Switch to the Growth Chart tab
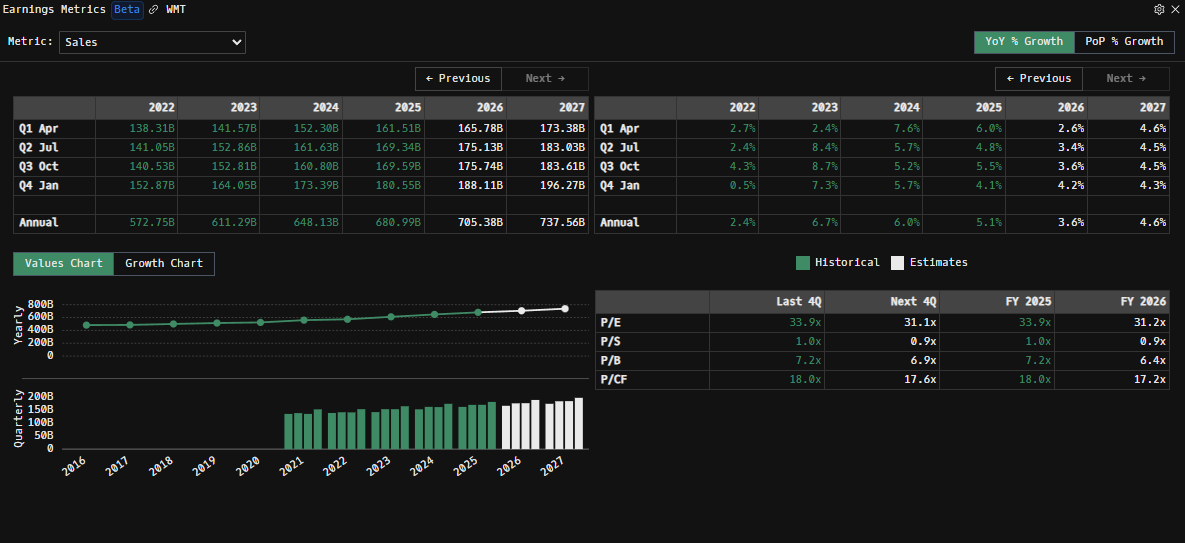The width and height of the screenshot is (1185, 543). (164, 264)
